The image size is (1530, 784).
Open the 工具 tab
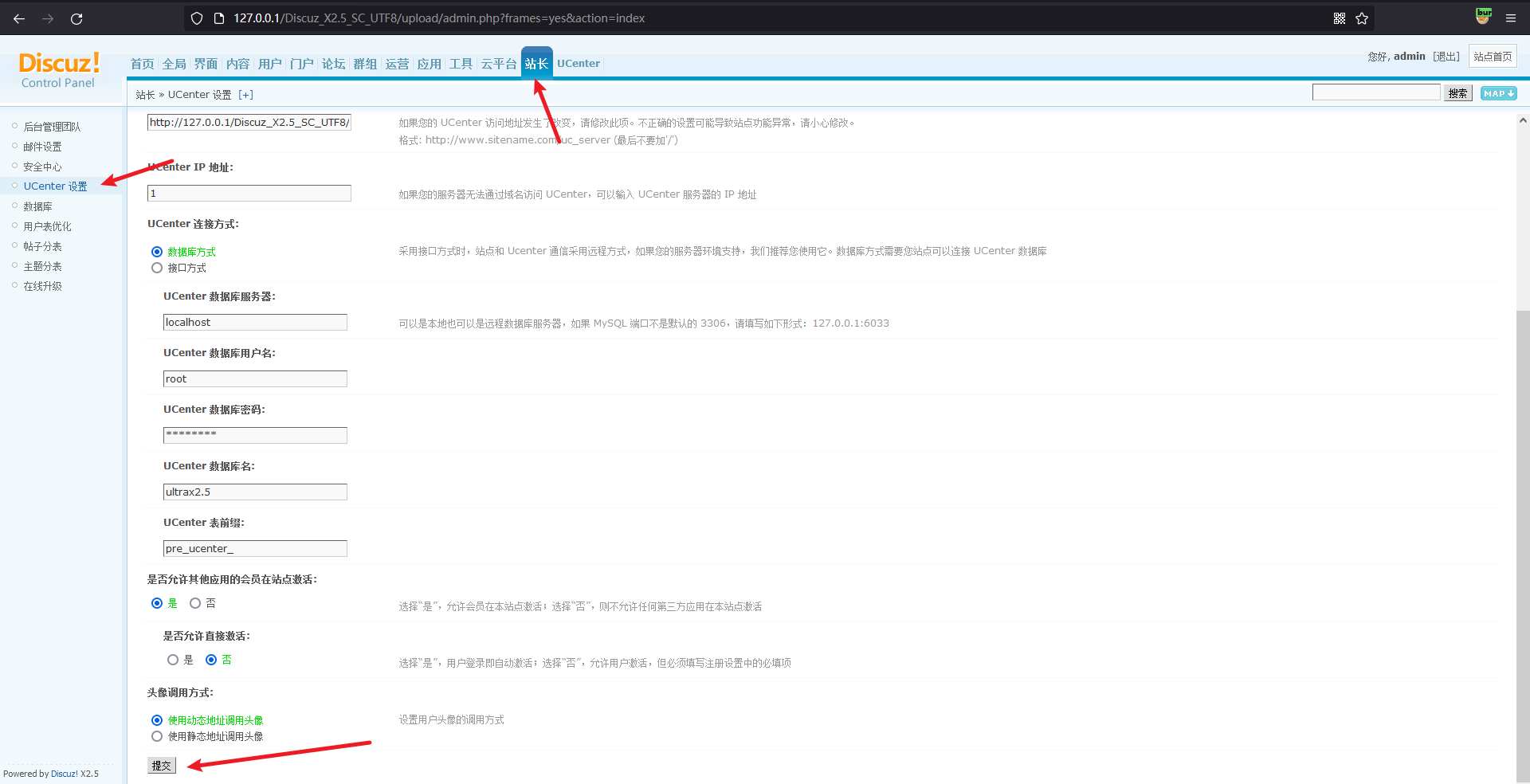pyautogui.click(x=461, y=64)
